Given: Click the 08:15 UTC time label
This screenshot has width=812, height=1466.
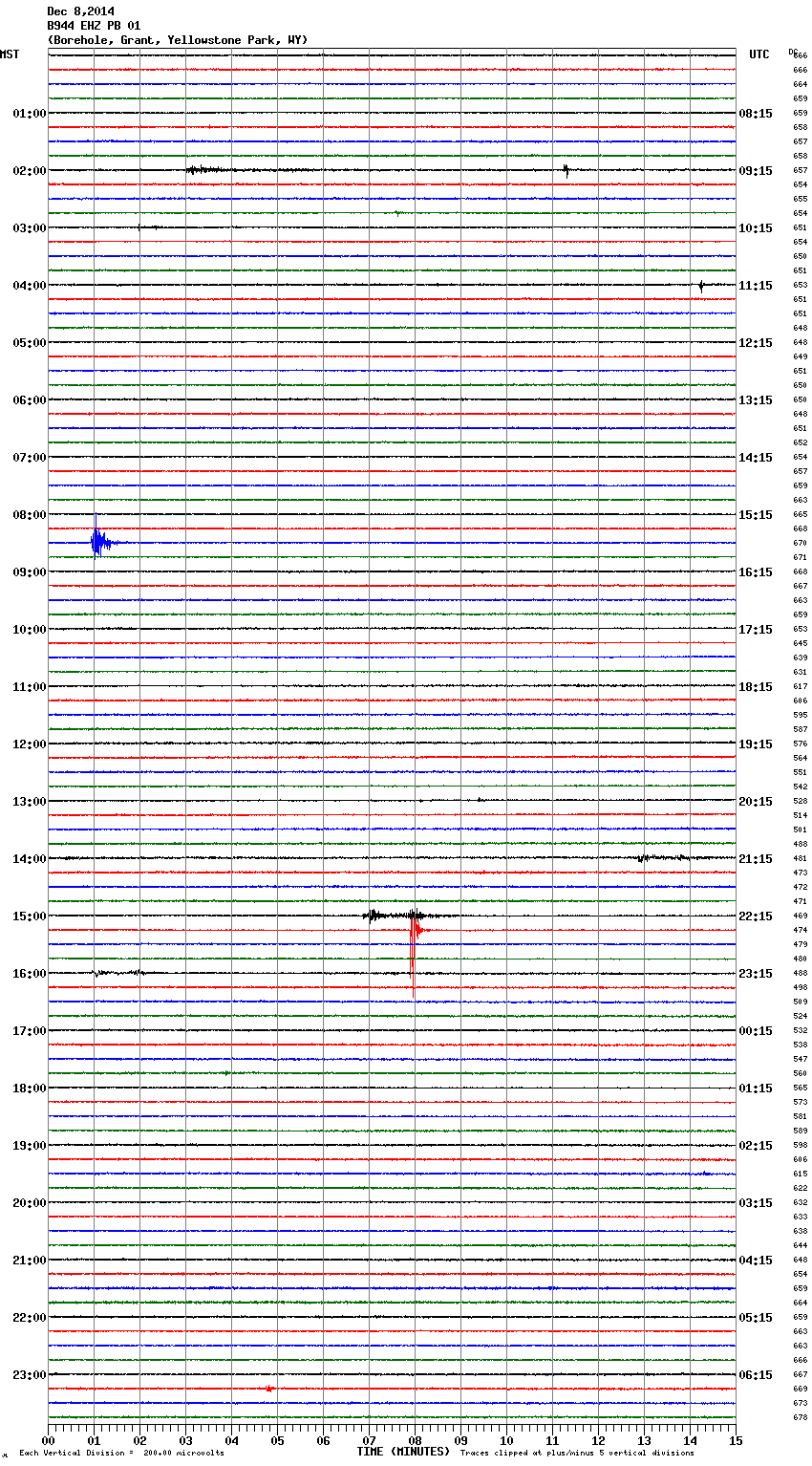Looking at the screenshot, I should [x=756, y=114].
